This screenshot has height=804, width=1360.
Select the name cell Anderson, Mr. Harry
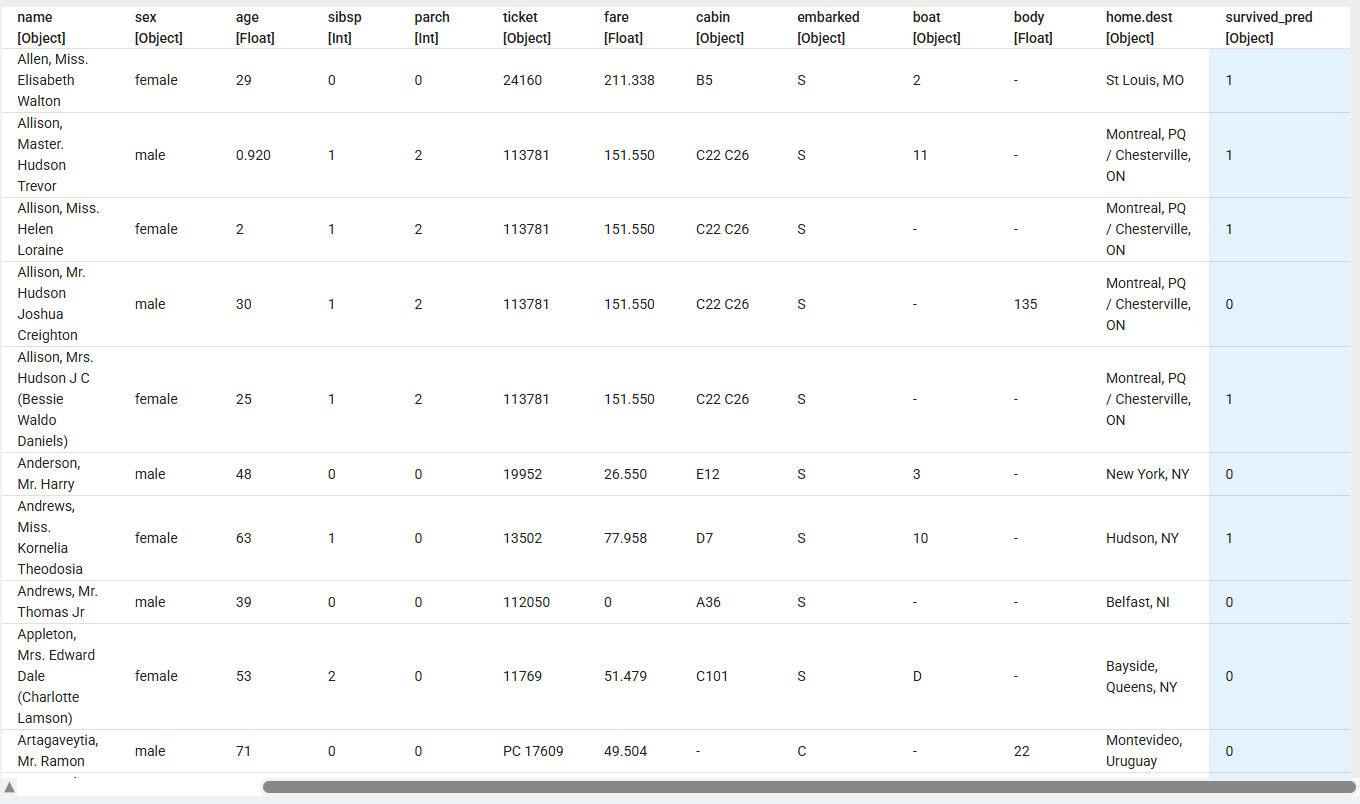(x=48, y=474)
